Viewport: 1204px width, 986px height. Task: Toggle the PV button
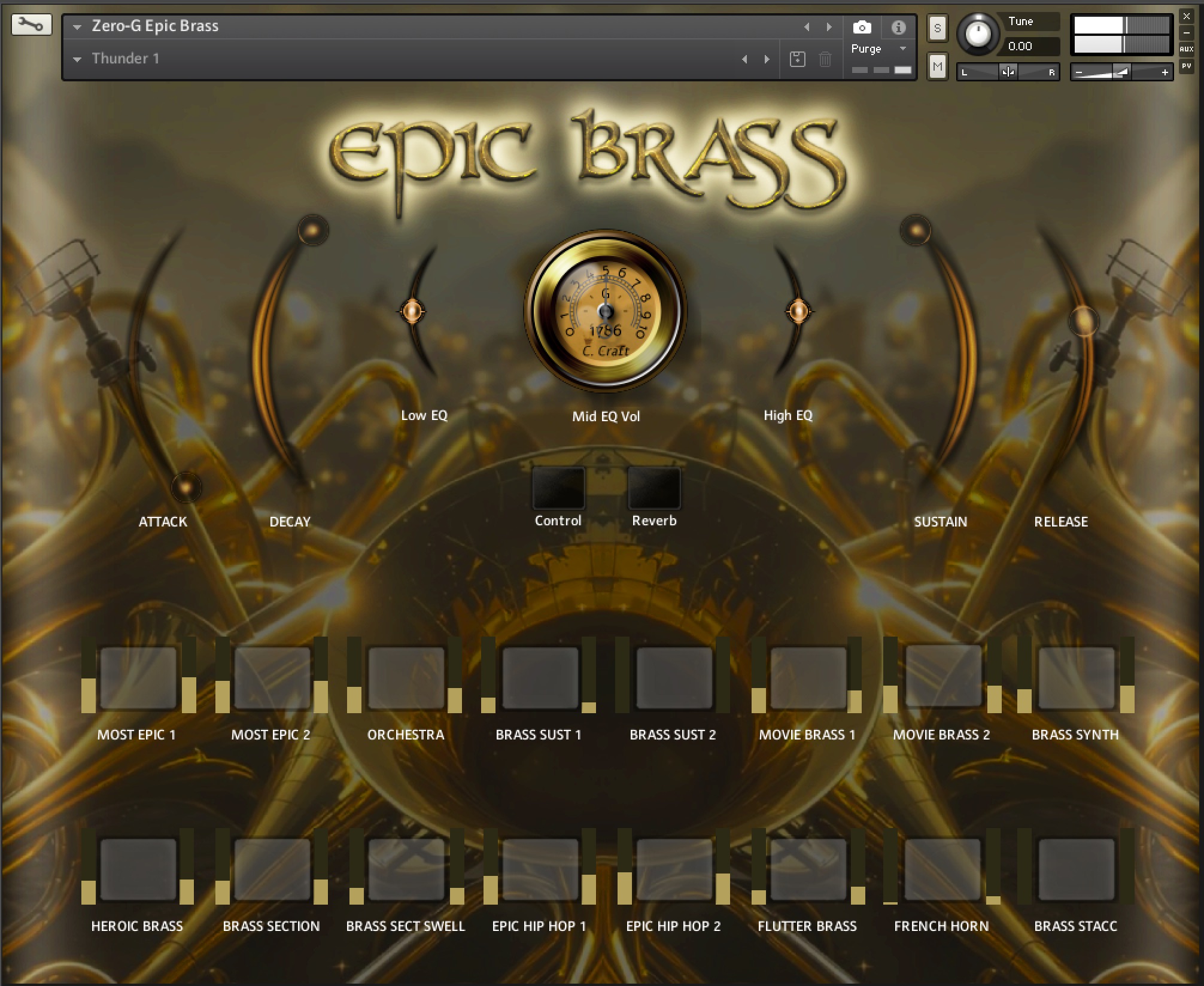(1186, 66)
